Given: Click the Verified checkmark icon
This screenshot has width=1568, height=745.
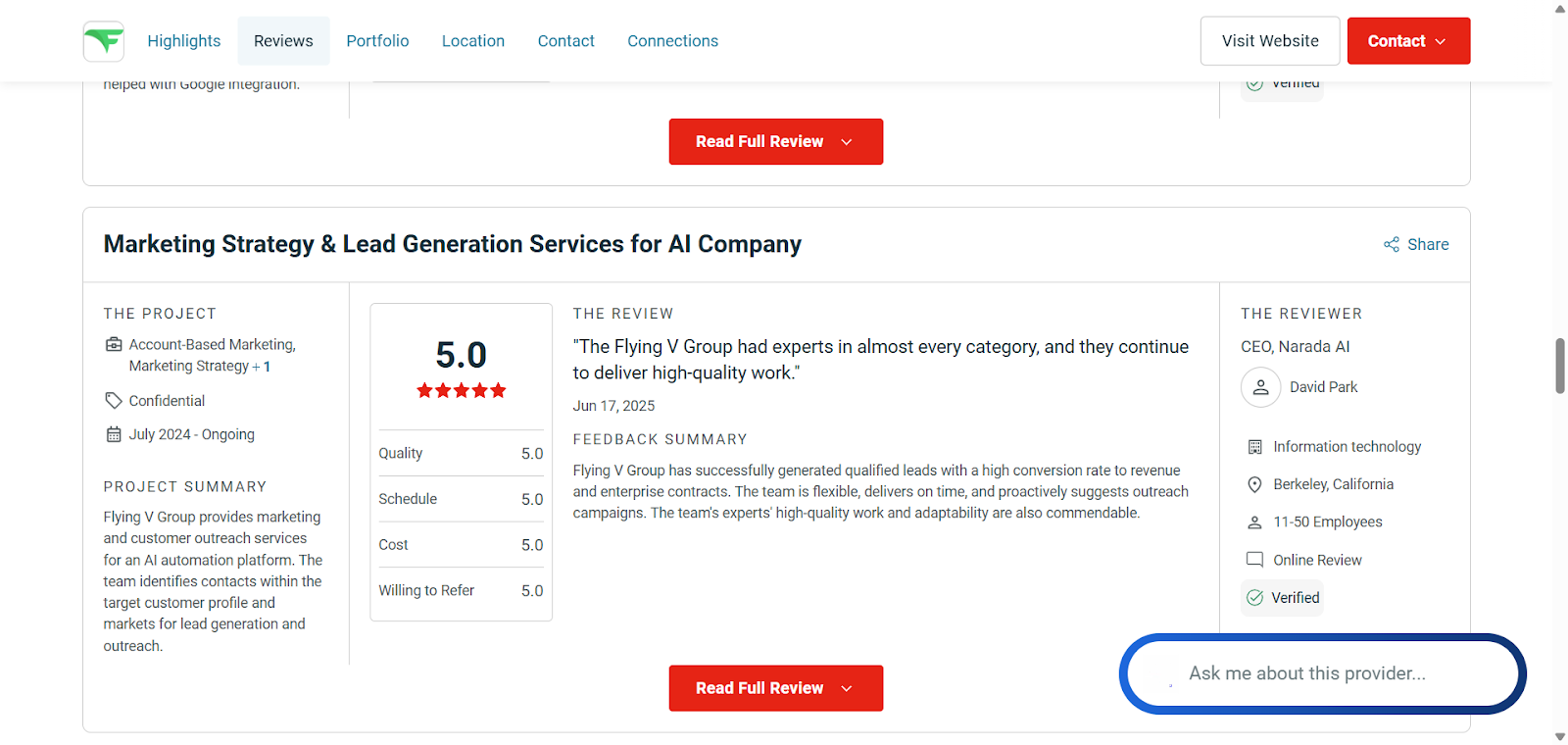Looking at the screenshot, I should pos(1254,598).
